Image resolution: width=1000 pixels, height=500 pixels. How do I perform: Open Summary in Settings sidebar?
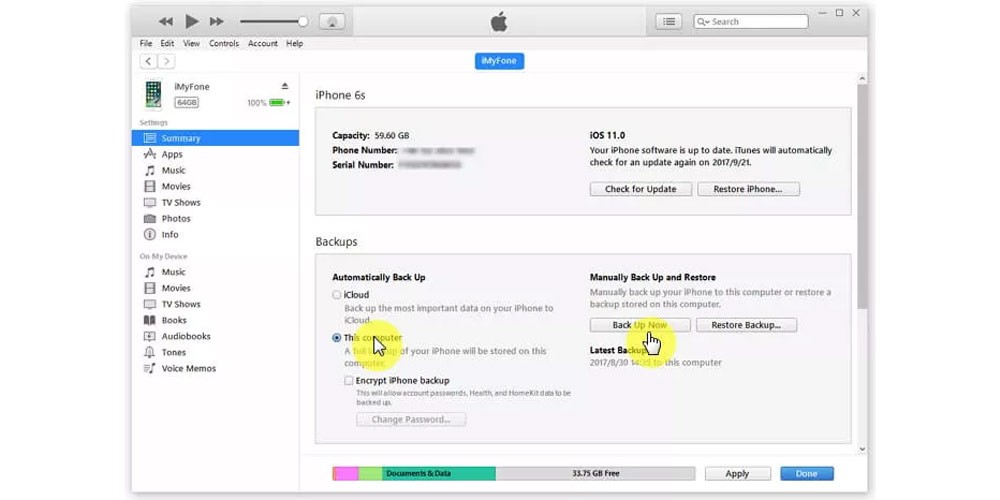click(215, 138)
